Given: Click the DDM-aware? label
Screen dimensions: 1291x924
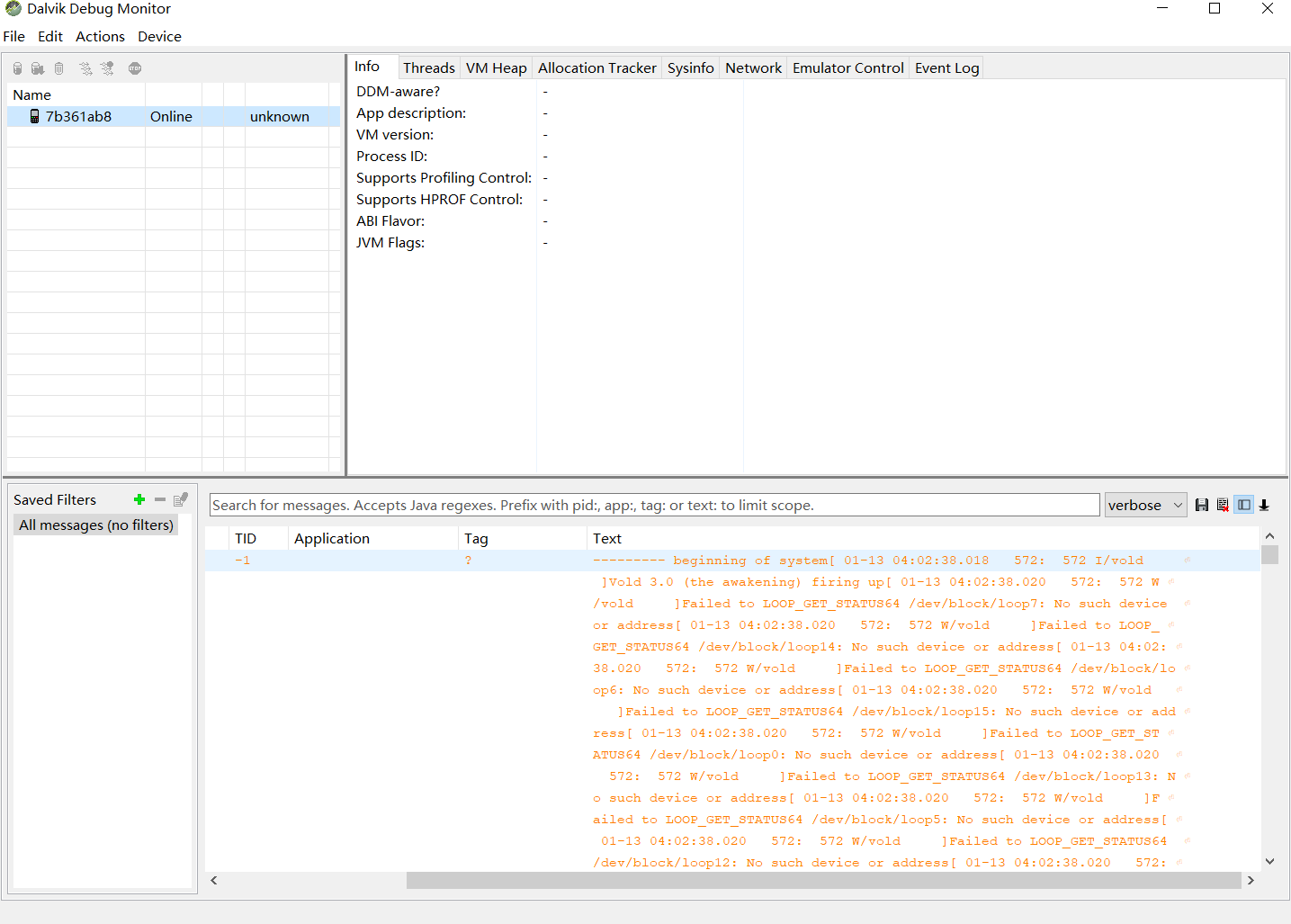Looking at the screenshot, I should tap(398, 91).
